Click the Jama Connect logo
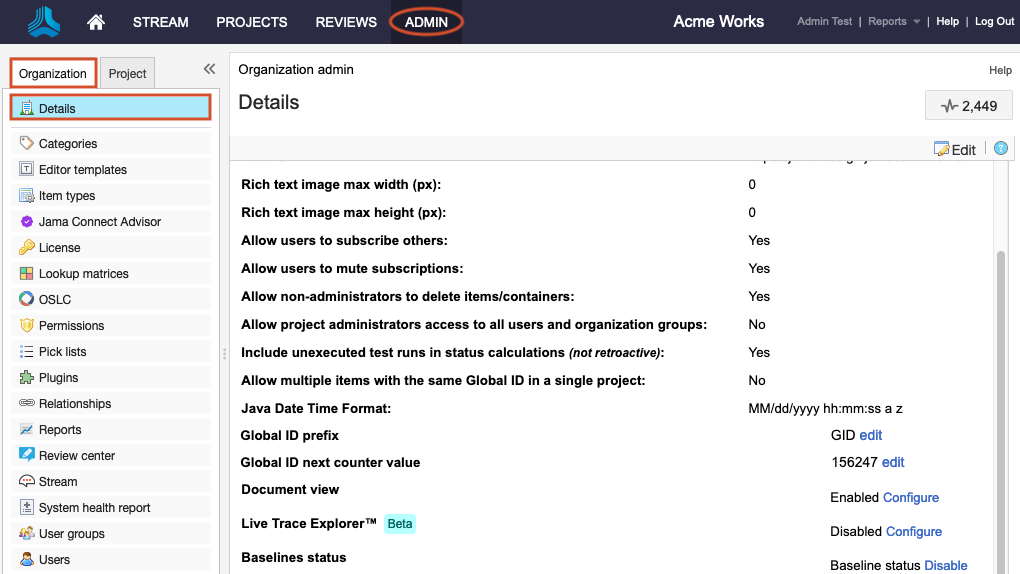Image resolution: width=1020 pixels, height=574 pixels. [x=44, y=21]
